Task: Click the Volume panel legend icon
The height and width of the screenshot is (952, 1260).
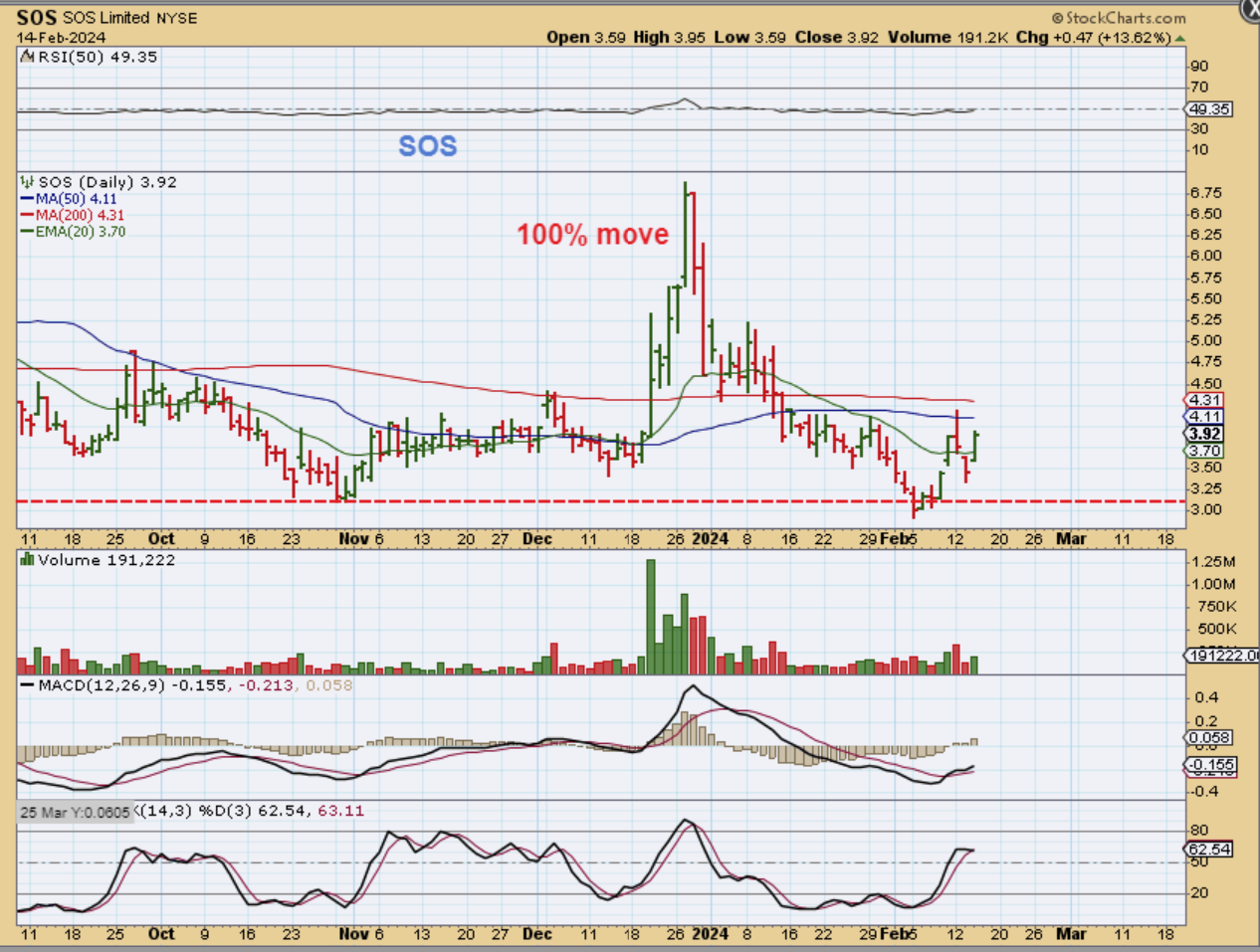Action: point(27,560)
